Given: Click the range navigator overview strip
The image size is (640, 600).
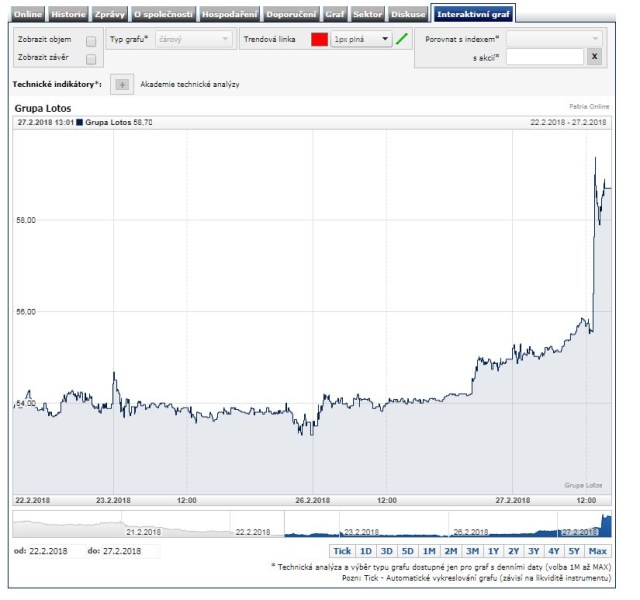Looking at the screenshot, I should [310, 524].
